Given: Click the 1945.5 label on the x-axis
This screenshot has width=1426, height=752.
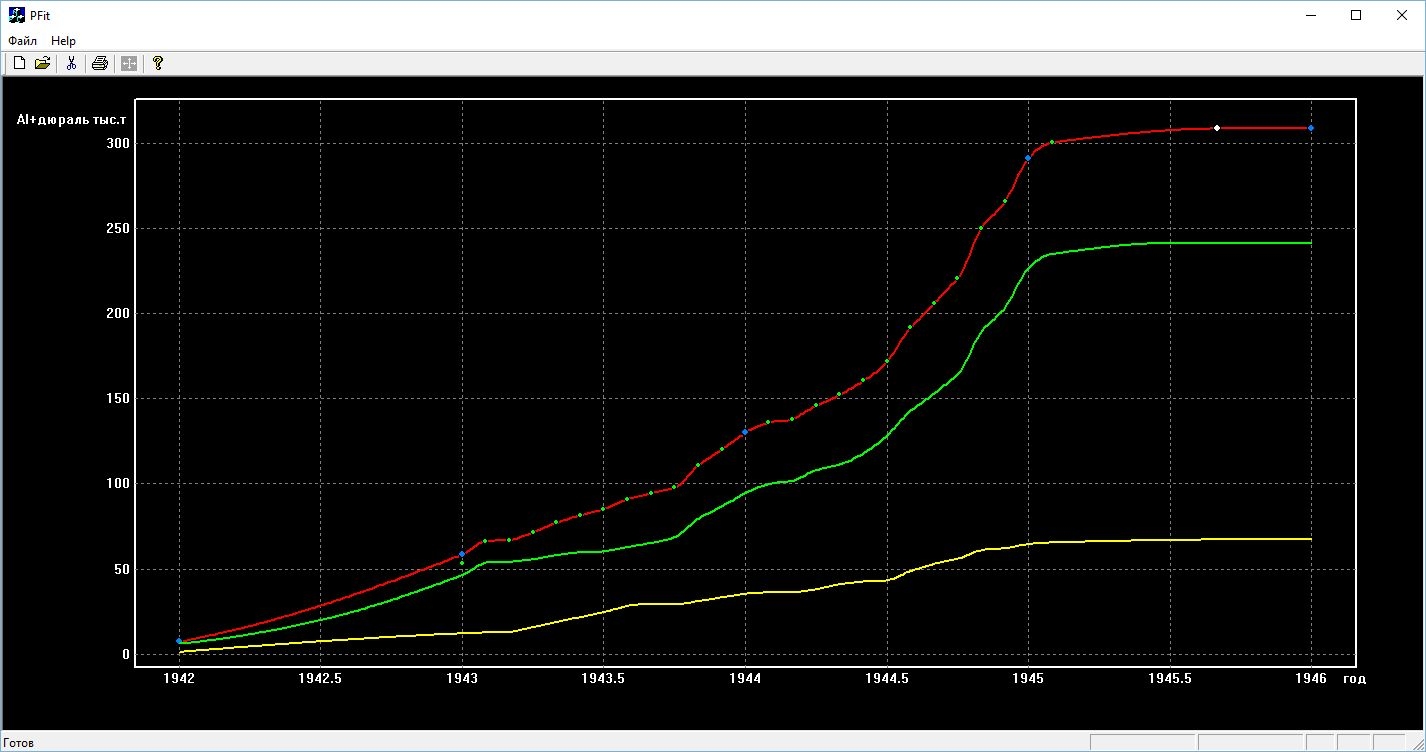Looking at the screenshot, I should (1169, 678).
